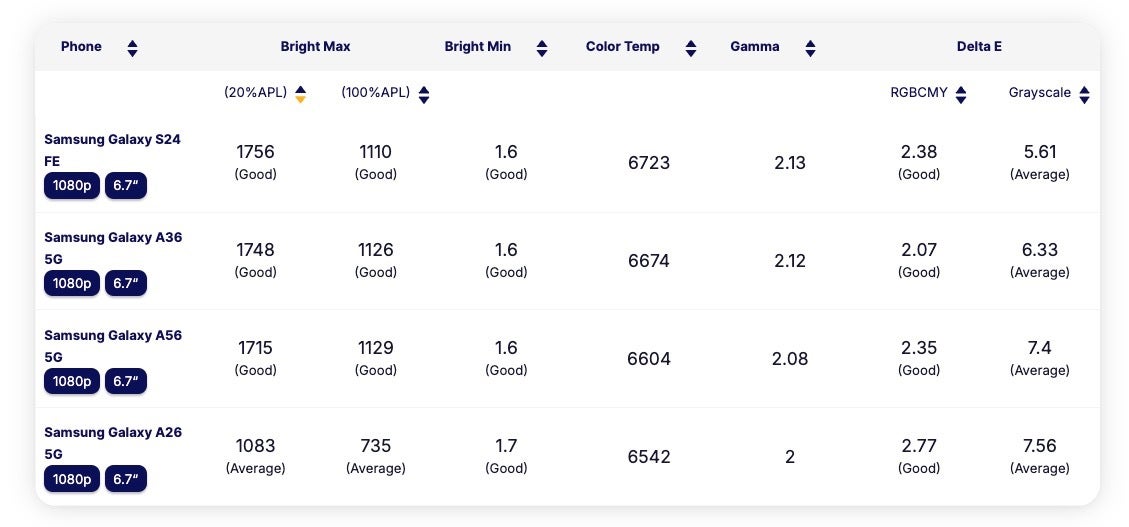1129x527 pixels.
Task: Click the Gamma header label
Action: point(755,47)
